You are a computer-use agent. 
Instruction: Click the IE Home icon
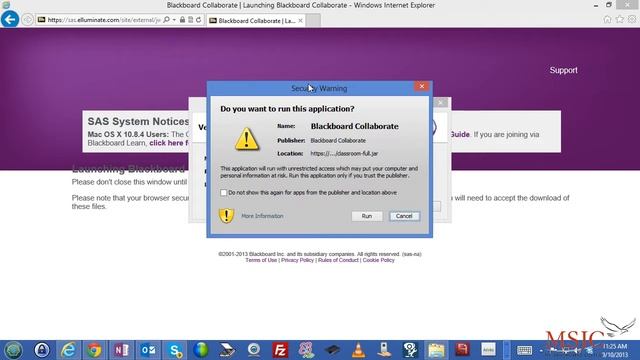click(607, 19)
